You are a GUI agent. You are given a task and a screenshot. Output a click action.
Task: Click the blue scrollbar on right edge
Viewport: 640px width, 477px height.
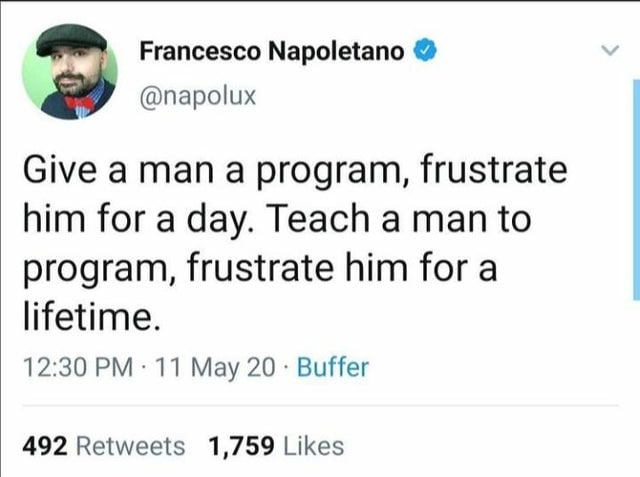pos(635,190)
